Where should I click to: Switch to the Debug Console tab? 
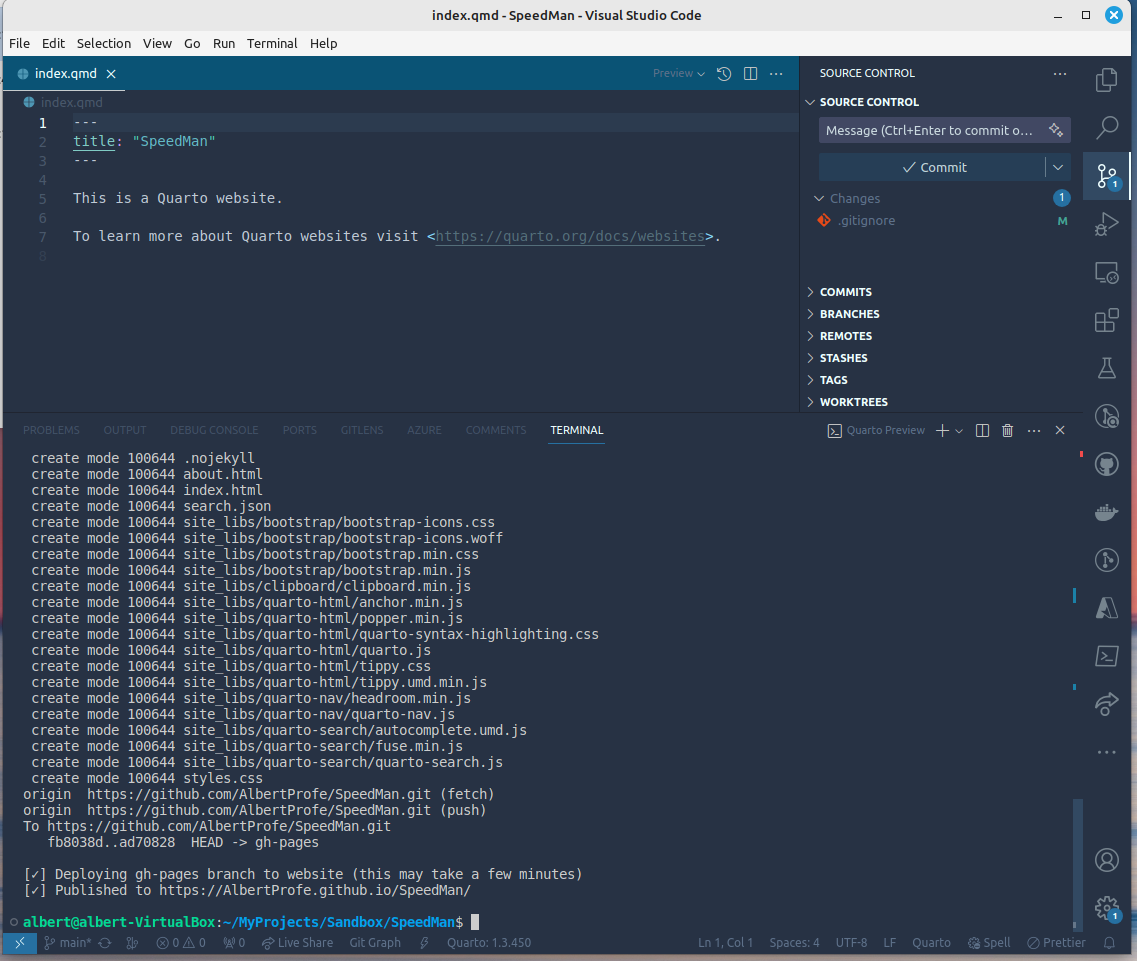(x=214, y=431)
